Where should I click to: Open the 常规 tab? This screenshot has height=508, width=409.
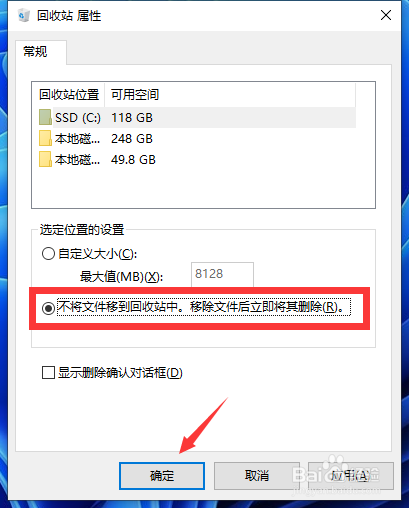[x=35, y=52]
